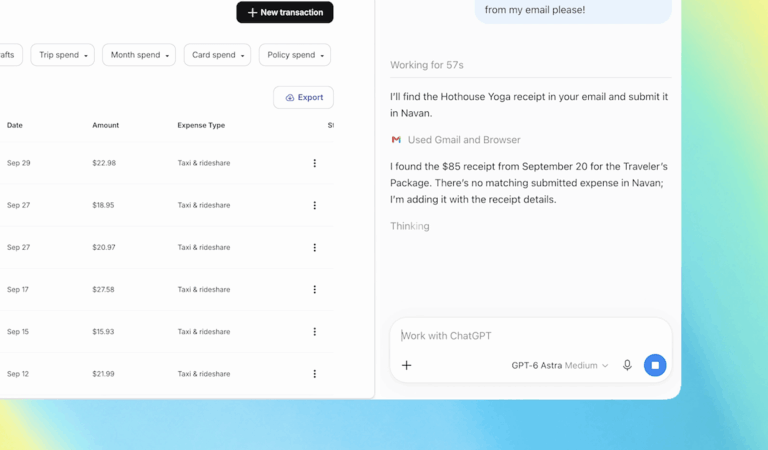Viewport: 768px width, 450px height.
Task: Sort by Date column header
Action: (x=15, y=125)
